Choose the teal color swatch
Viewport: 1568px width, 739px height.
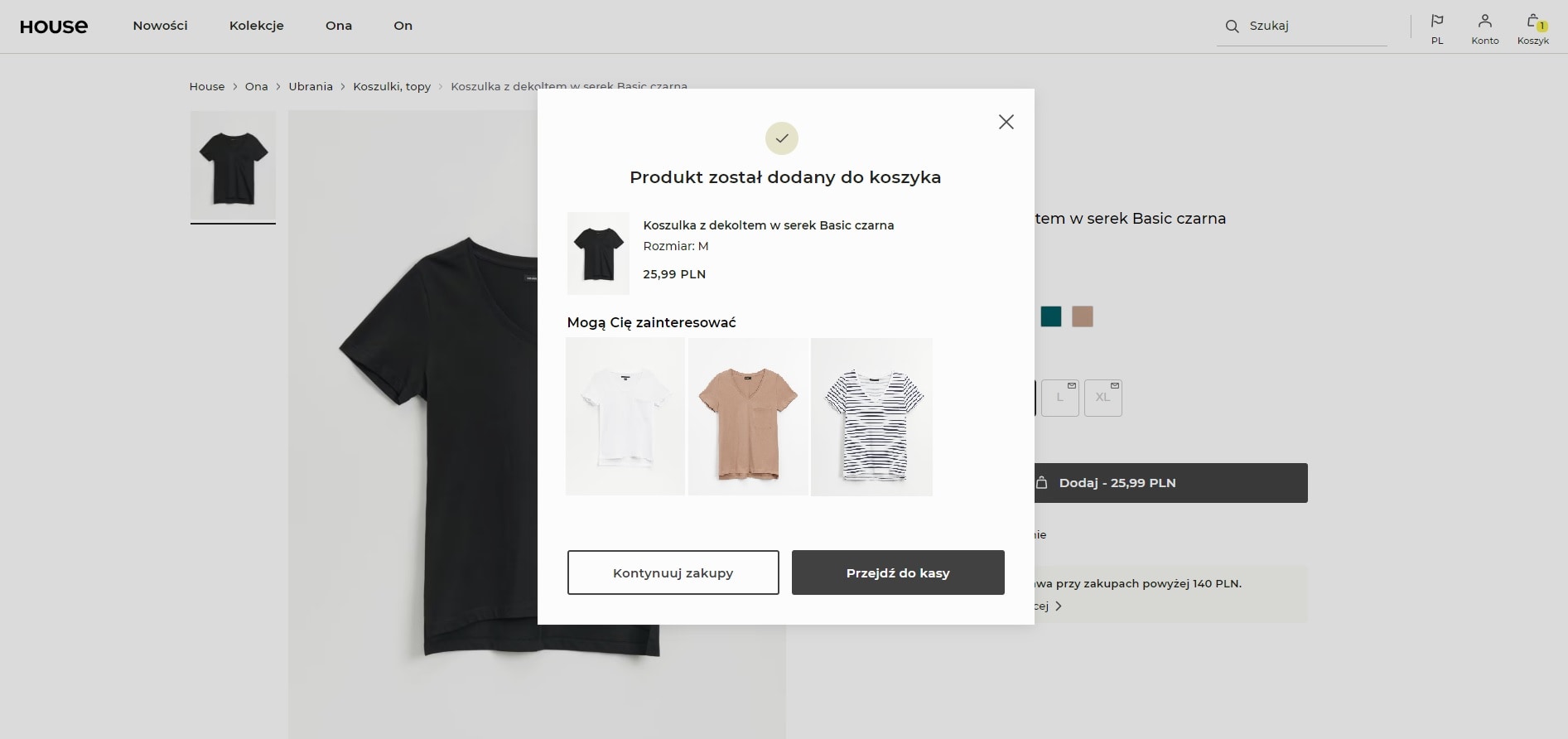click(1050, 316)
